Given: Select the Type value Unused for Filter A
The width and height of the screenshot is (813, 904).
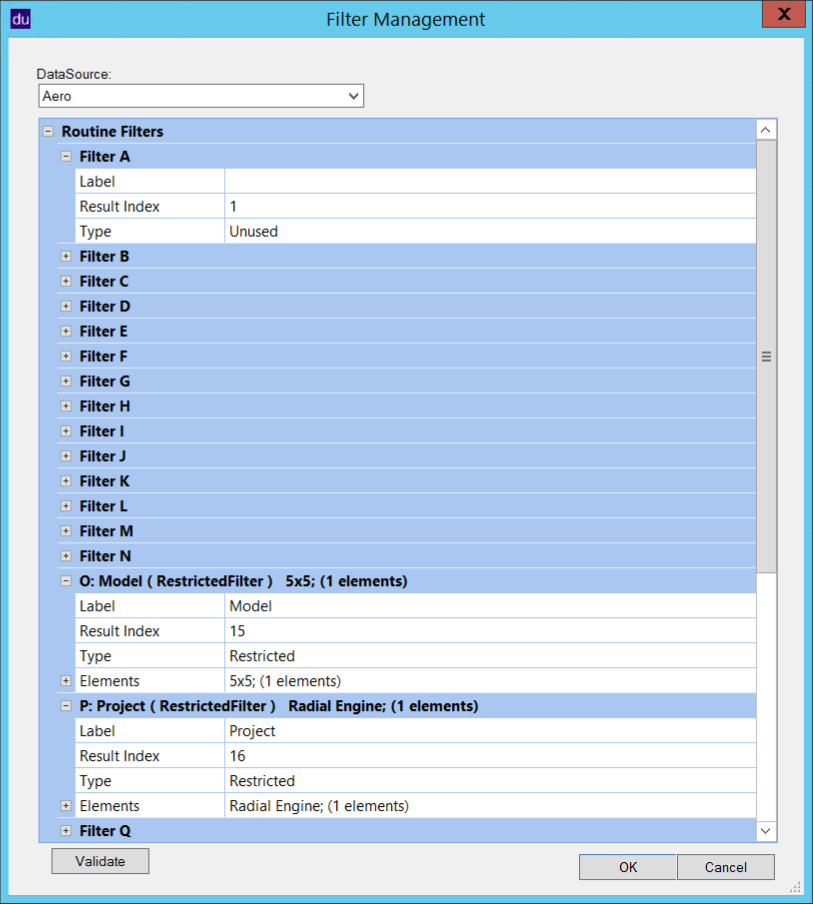Looking at the screenshot, I should coord(490,232).
